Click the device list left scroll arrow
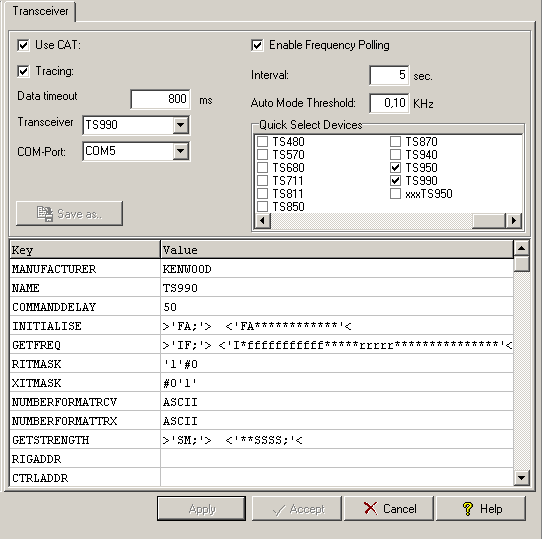Image resolution: width=542 pixels, height=539 pixels. pyautogui.click(x=263, y=220)
